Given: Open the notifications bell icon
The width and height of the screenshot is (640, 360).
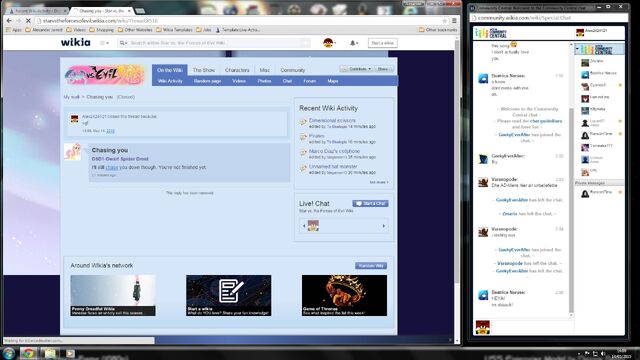Looking at the screenshot, I should pos(353,43).
